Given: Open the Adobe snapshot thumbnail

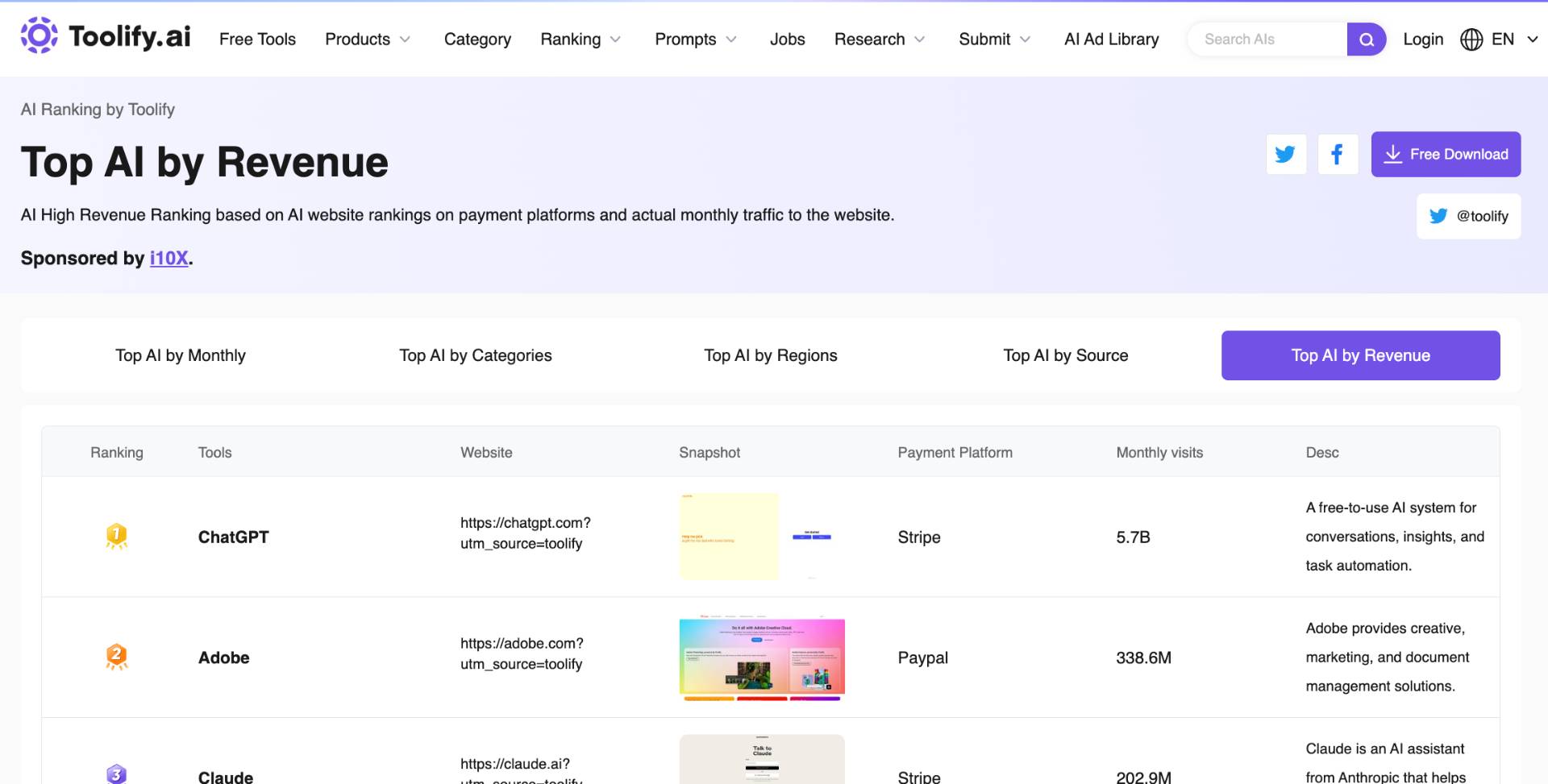Looking at the screenshot, I should tap(762, 657).
